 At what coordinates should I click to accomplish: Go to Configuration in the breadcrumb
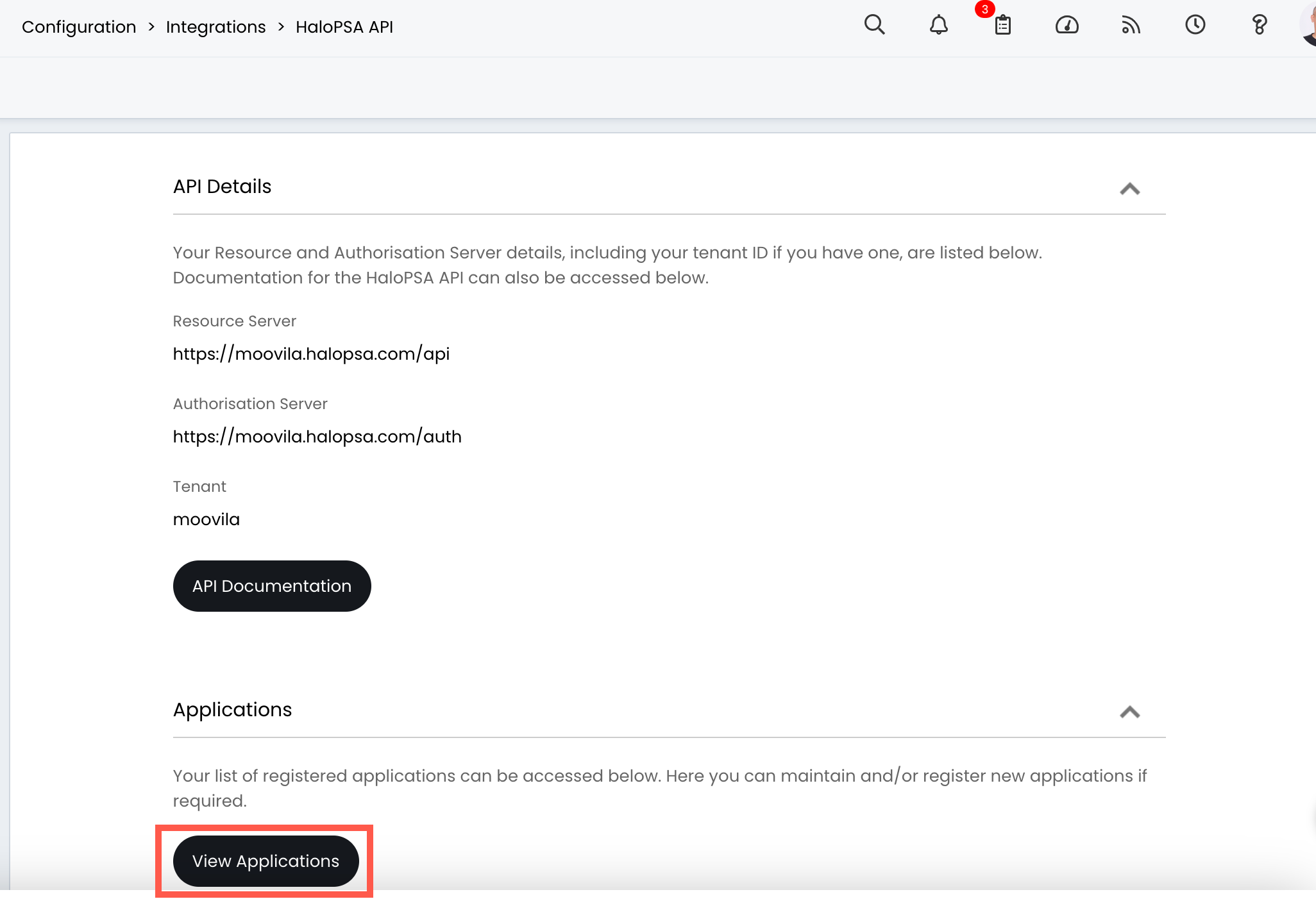(x=79, y=27)
